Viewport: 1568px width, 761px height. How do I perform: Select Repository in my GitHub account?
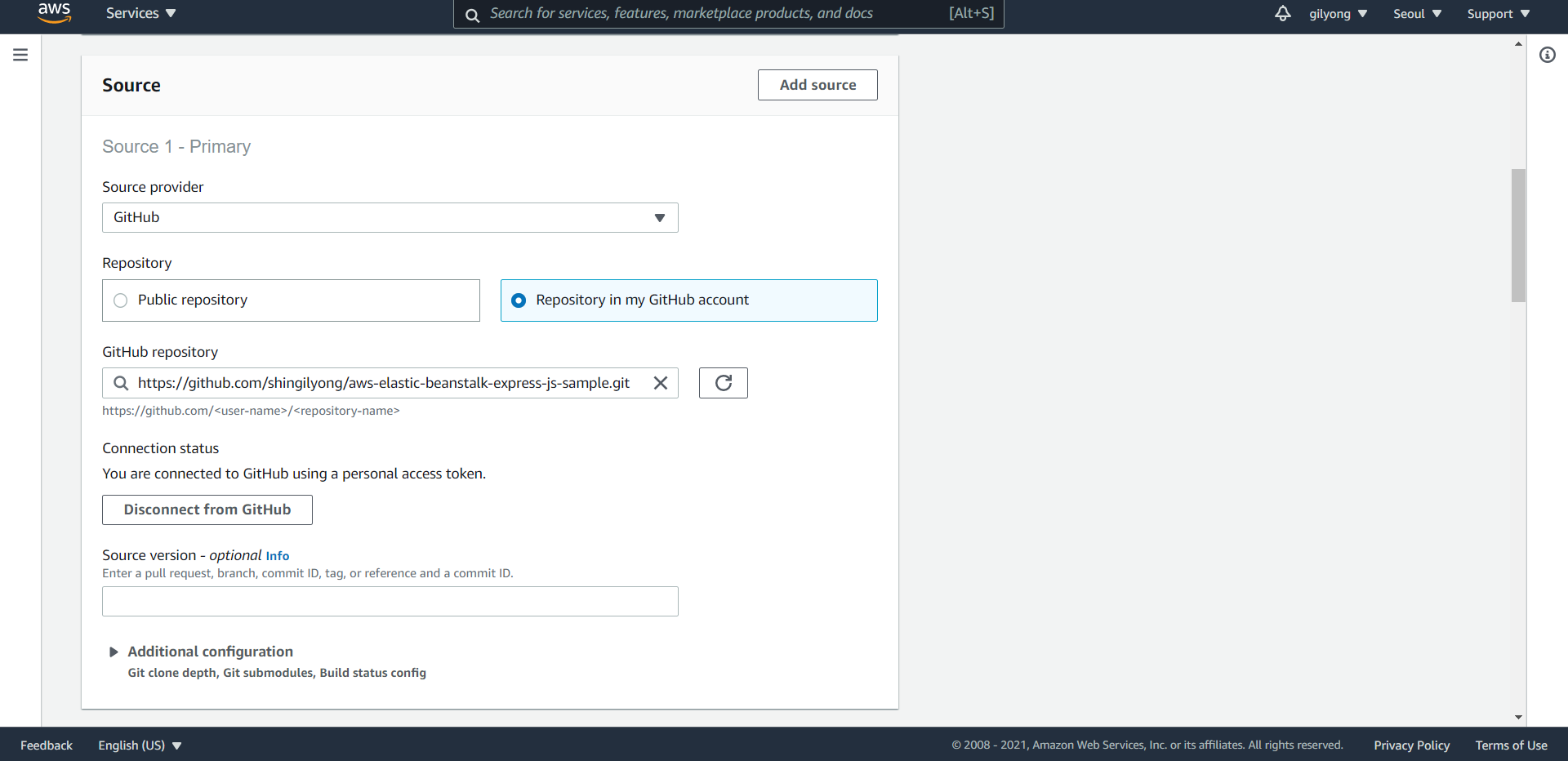coord(689,300)
